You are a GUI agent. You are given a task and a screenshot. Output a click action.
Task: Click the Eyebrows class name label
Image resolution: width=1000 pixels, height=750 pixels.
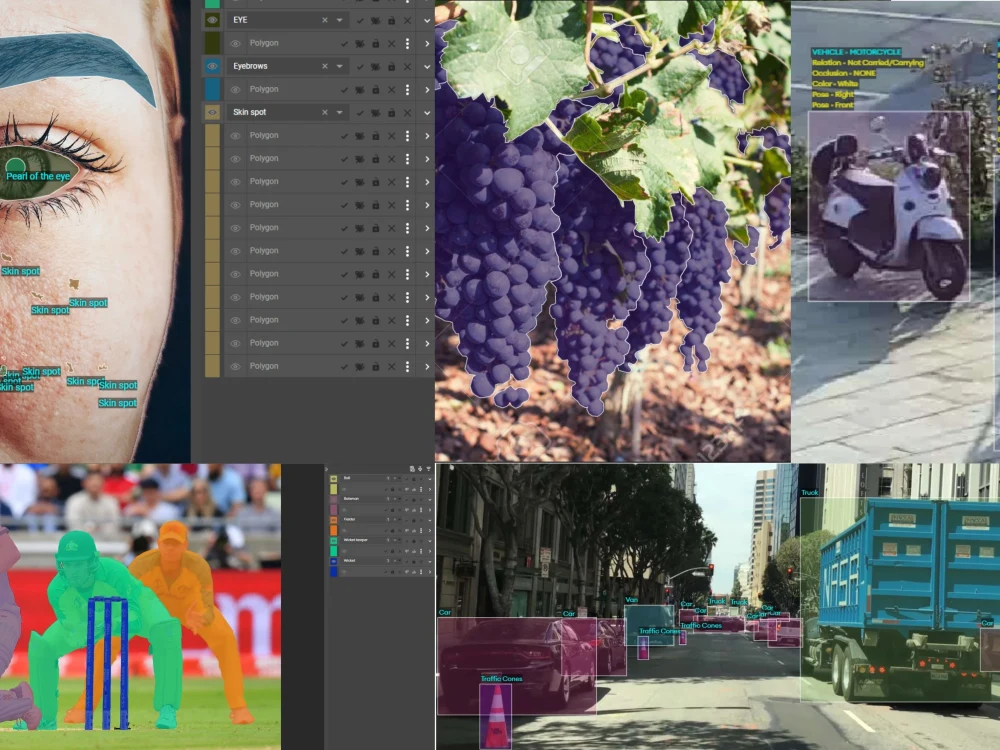[x=250, y=66]
